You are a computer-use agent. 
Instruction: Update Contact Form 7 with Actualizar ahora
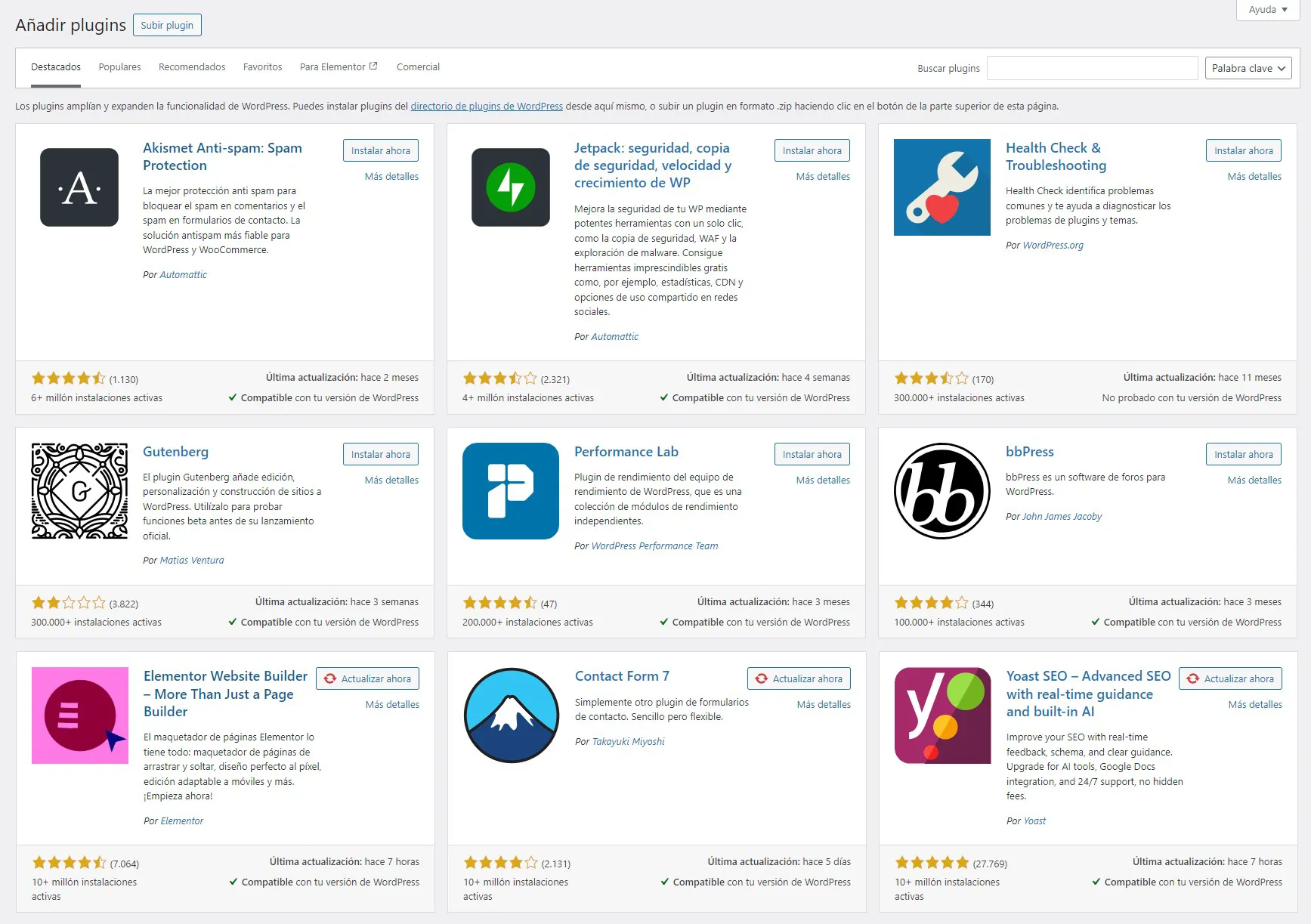coord(799,678)
